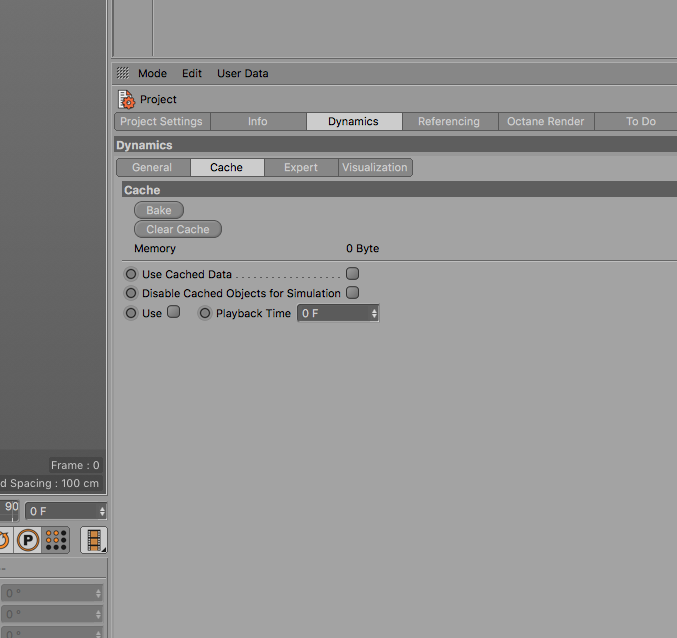This screenshot has height=638, width=677.
Task: Tick Disable Cached Objects for Simulation checkbox
Action: coord(352,293)
